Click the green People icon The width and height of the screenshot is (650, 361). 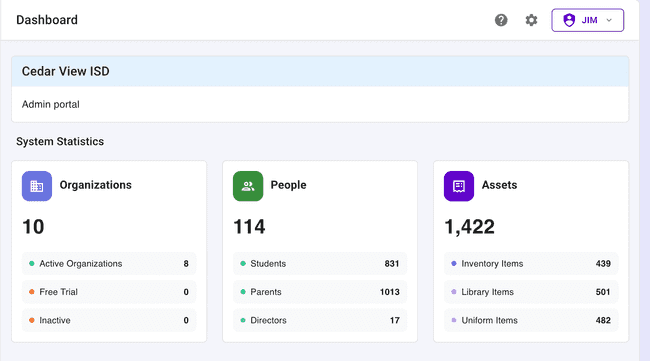click(x=248, y=186)
